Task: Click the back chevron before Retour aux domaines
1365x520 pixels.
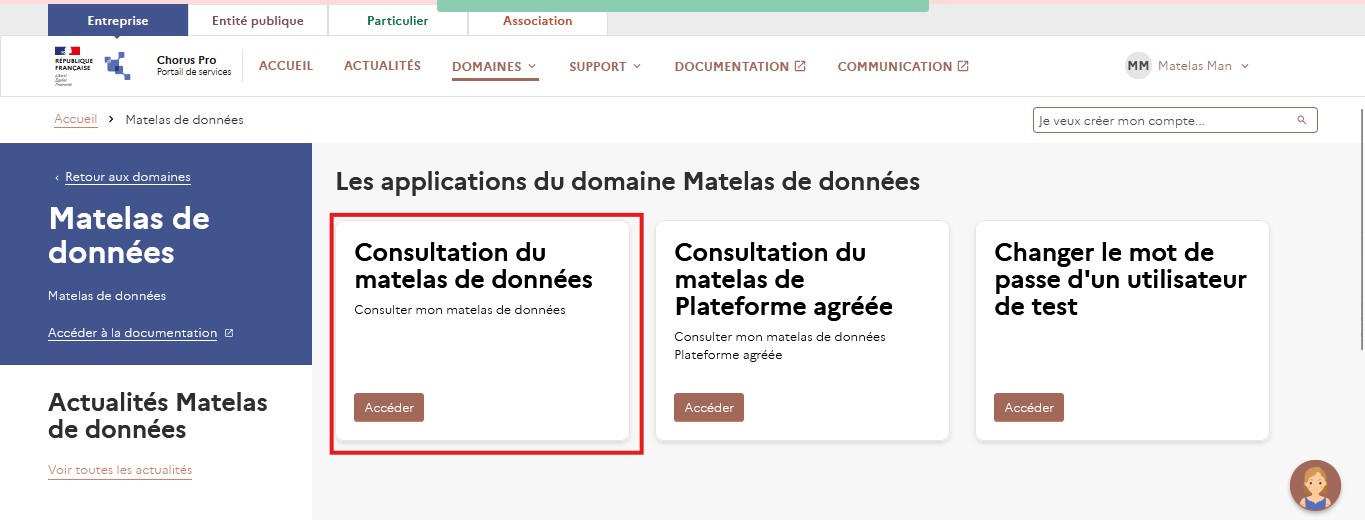Action: 57,178
